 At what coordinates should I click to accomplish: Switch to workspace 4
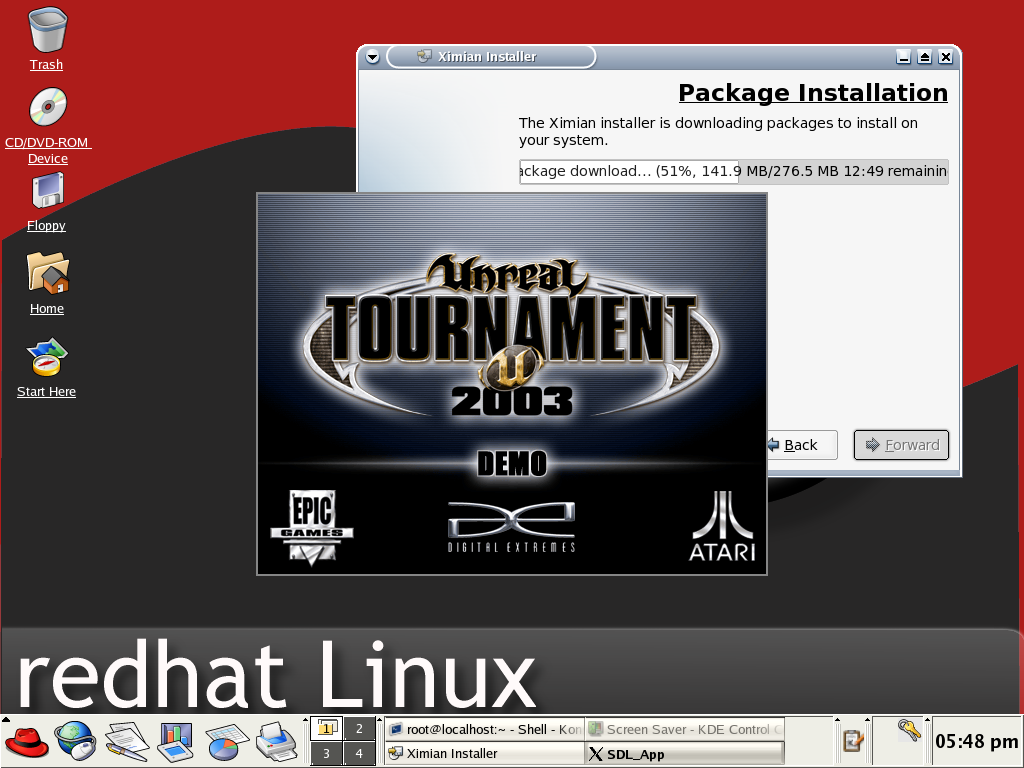coord(359,753)
